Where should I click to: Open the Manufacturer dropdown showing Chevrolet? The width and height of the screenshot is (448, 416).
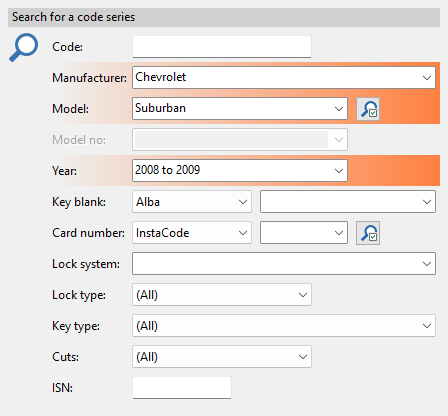pyautogui.click(x=284, y=77)
